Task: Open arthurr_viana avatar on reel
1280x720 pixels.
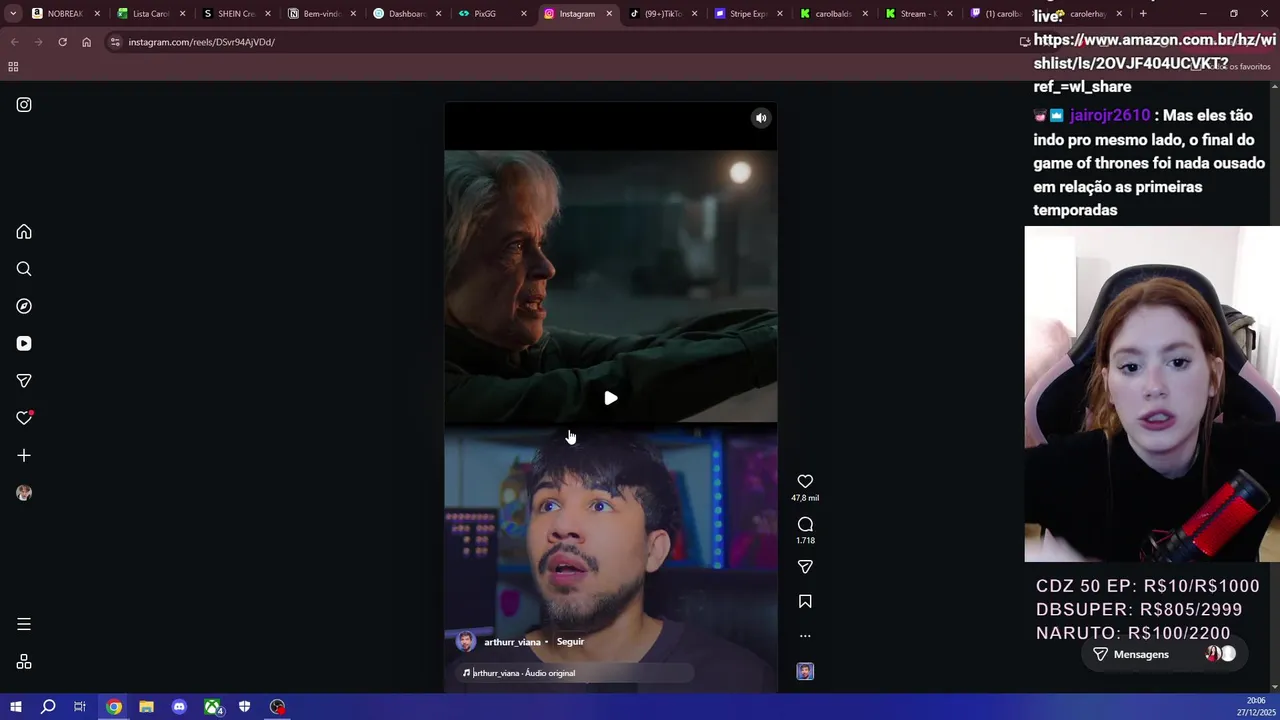Action: pyautogui.click(x=465, y=642)
